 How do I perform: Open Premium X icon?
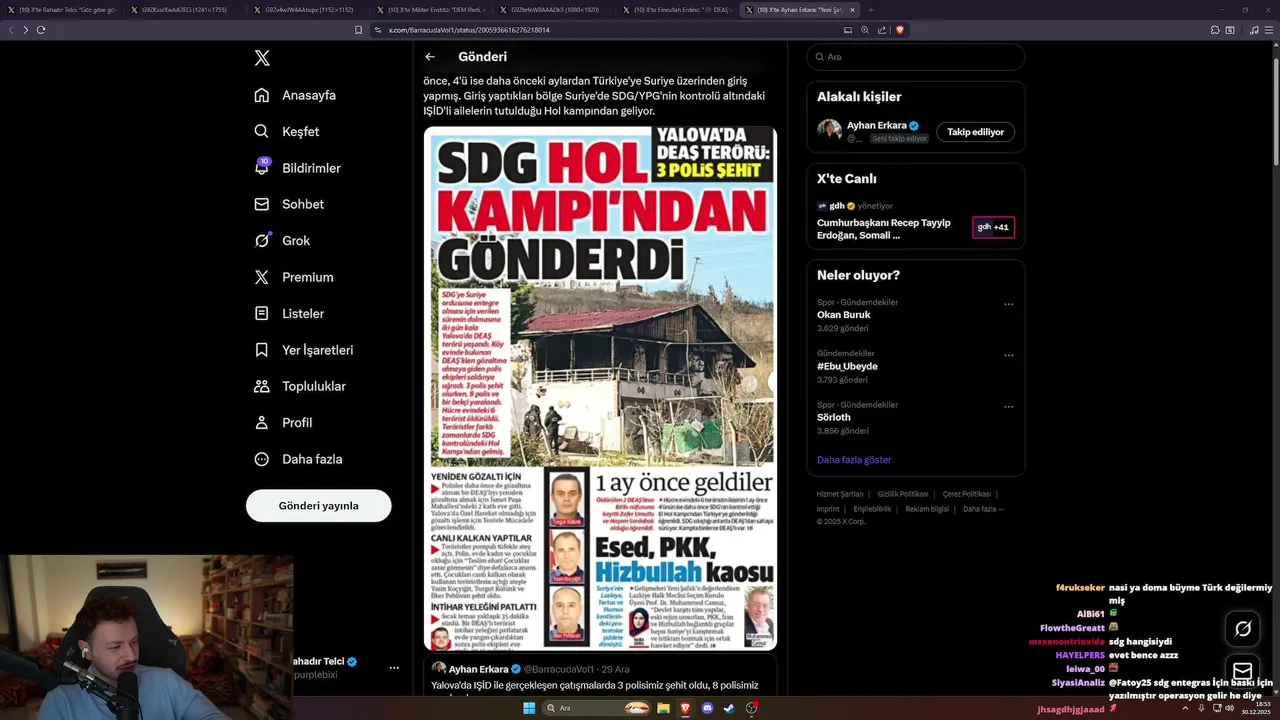point(262,277)
